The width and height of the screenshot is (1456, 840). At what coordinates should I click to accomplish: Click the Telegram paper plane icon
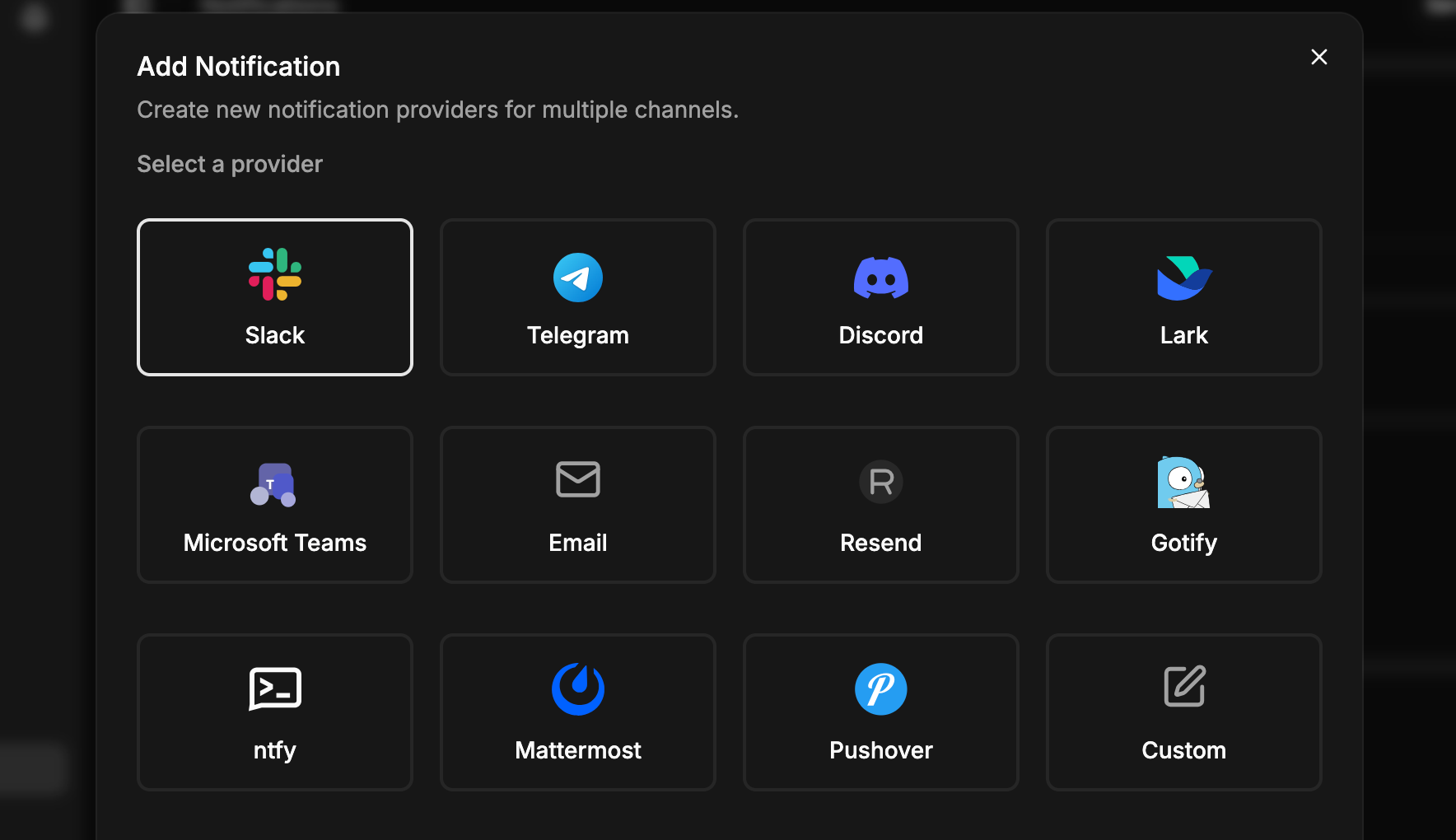tap(578, 278)
